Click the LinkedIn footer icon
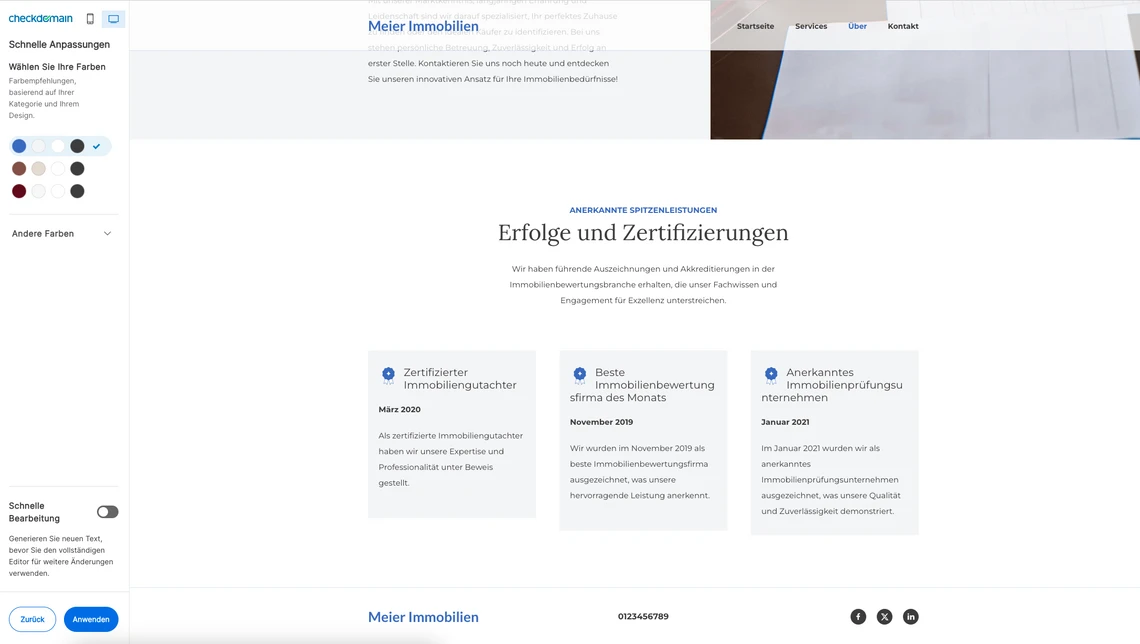 coord(911,616)
